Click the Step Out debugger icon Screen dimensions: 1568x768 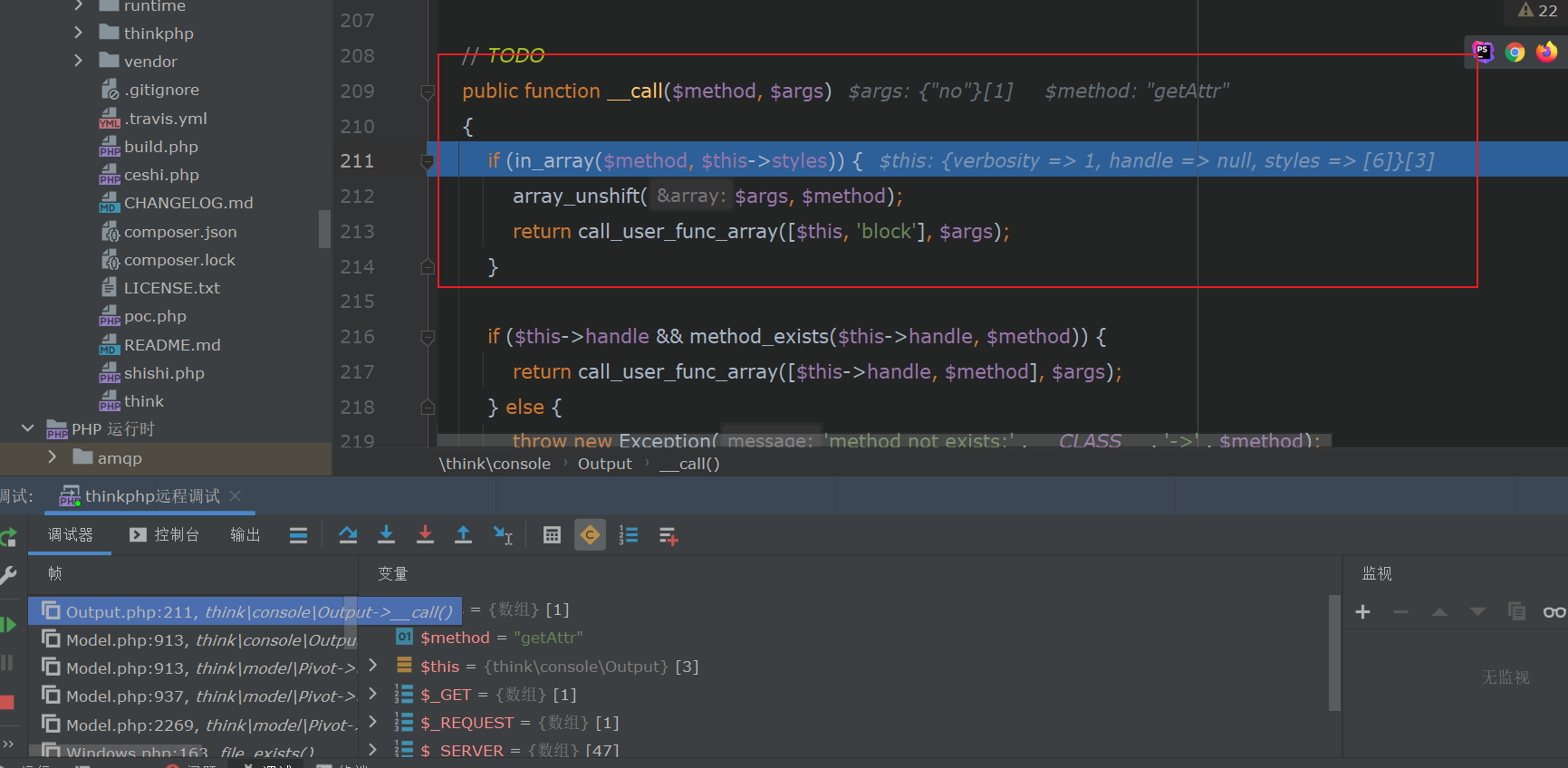463,535
